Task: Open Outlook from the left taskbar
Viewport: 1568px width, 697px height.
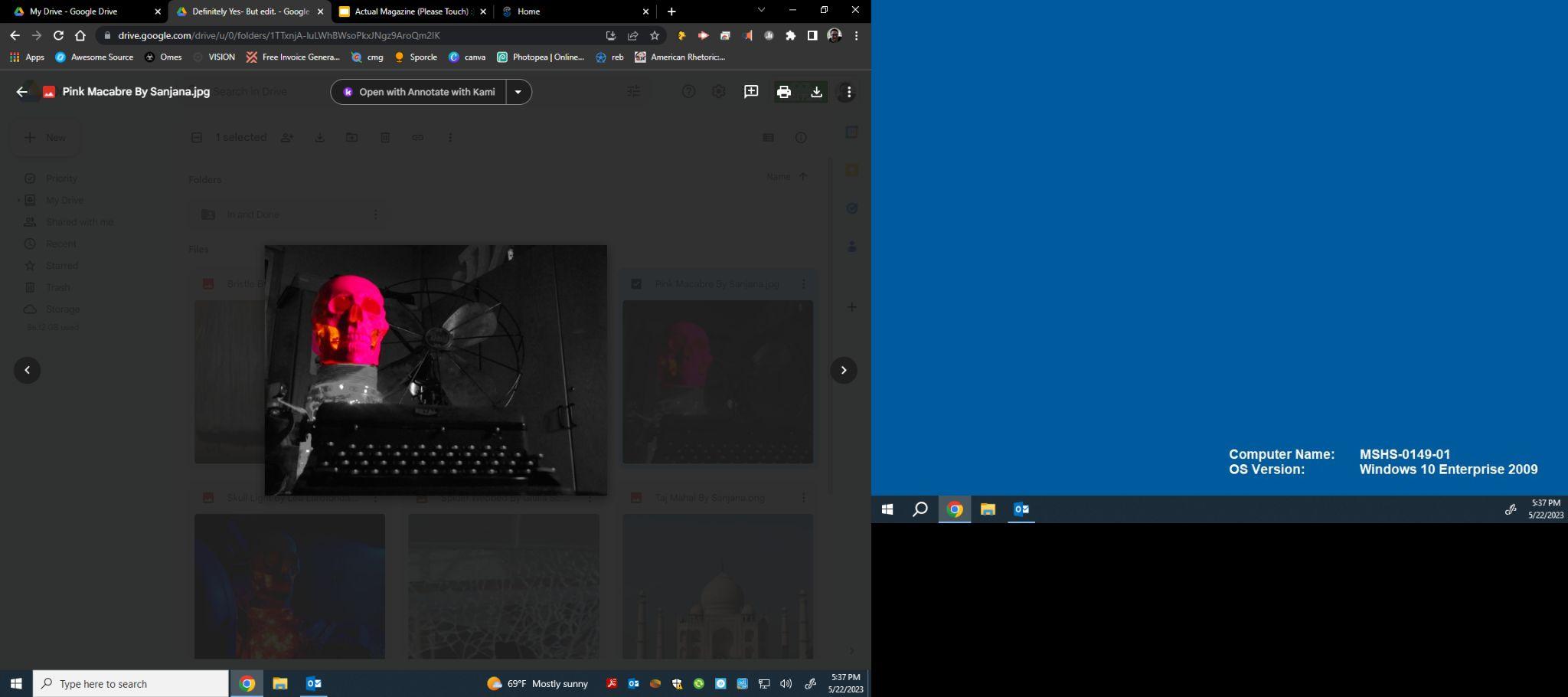Action: 314,684
